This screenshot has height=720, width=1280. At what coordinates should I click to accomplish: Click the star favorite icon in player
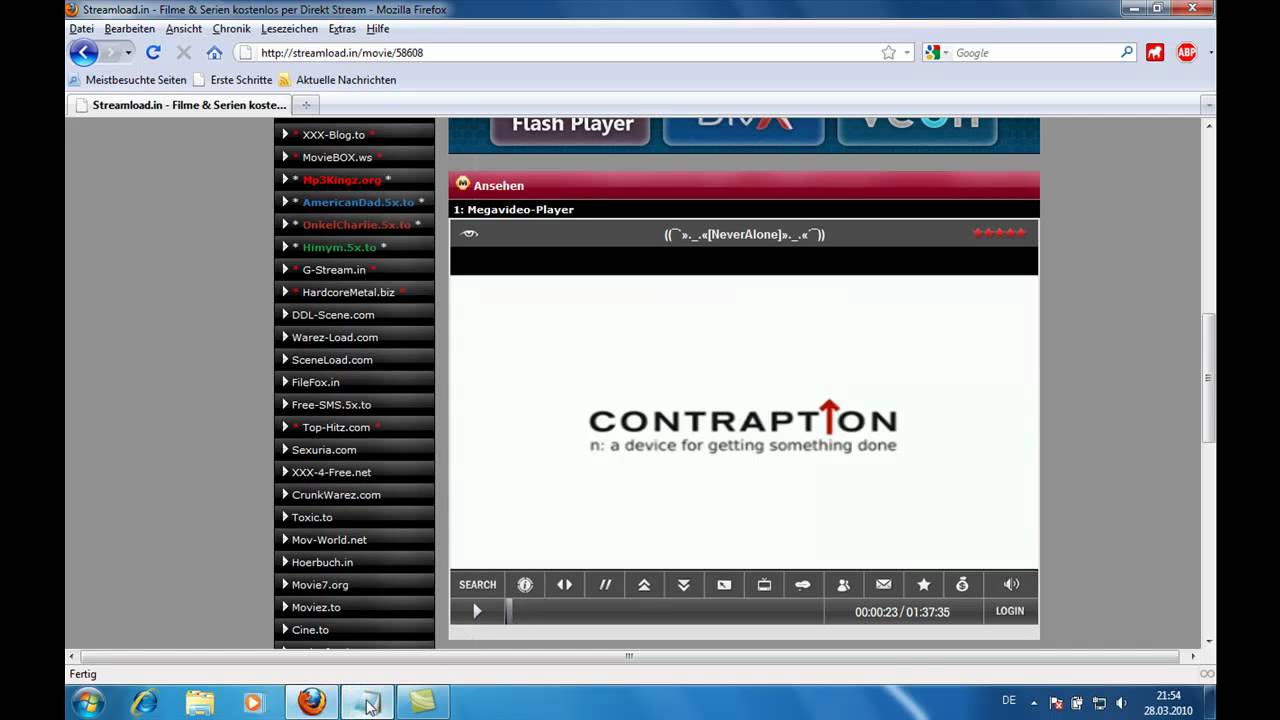[923, 585]
